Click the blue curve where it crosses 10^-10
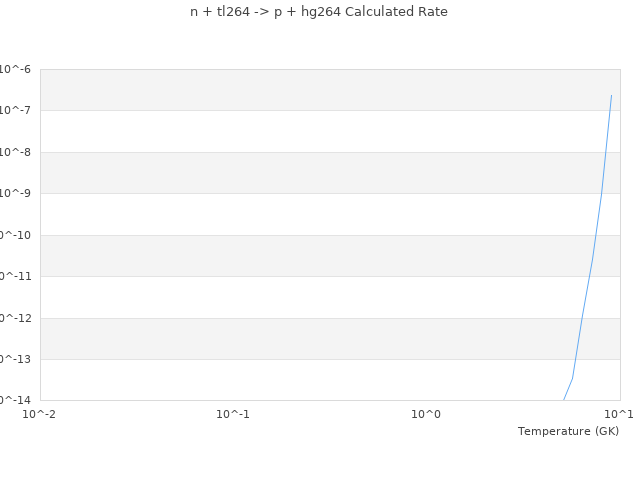This screenshot has width=640, height=480. coord(596,235)
